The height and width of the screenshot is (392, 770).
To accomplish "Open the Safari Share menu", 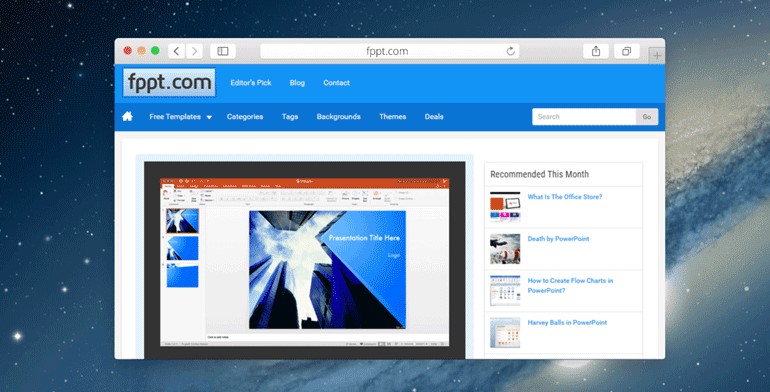I will point(596,51).
